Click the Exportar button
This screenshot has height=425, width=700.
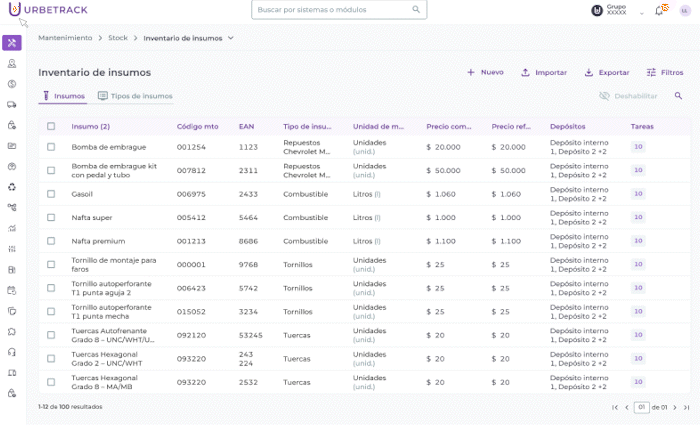click(x=607, y=72)
